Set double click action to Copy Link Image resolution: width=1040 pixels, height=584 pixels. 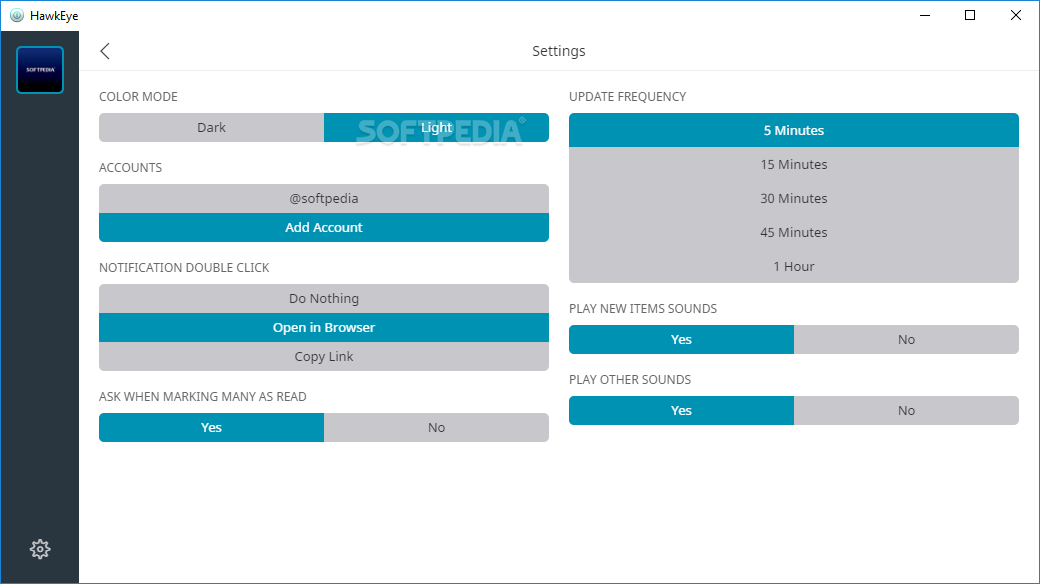coord(324,356)
